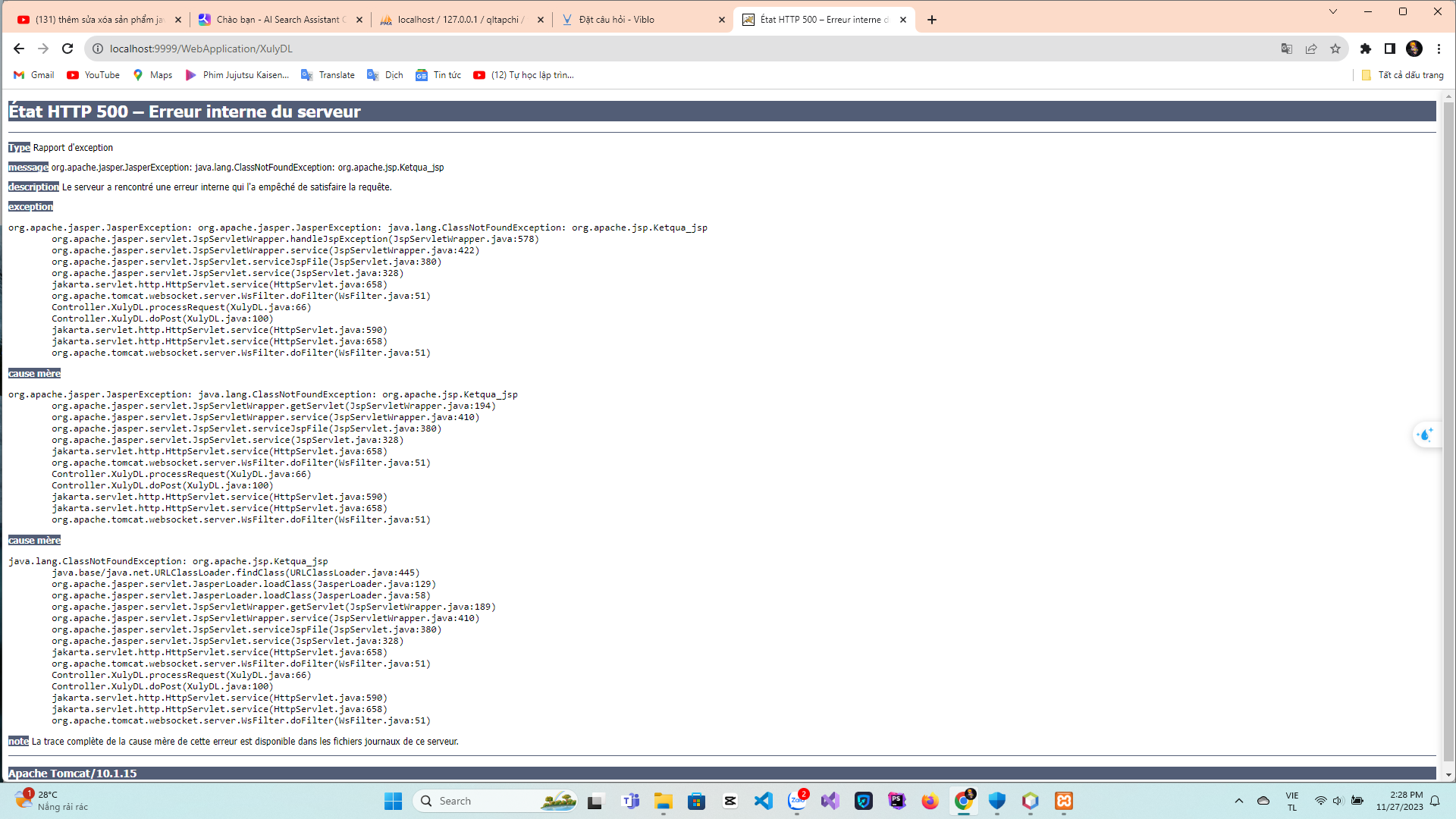Reload the error page
The height and width of the screenshot is (819, 1456).
67,48
